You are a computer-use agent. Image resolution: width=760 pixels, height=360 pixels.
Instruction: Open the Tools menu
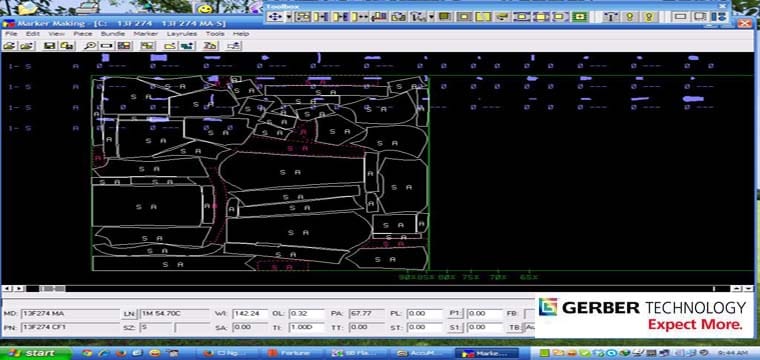[215, 34]
